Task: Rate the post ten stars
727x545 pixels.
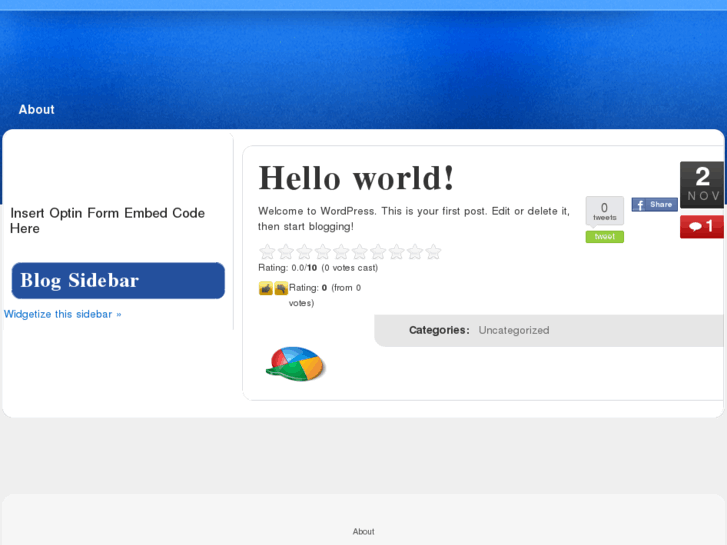Action: coord(434,252)
